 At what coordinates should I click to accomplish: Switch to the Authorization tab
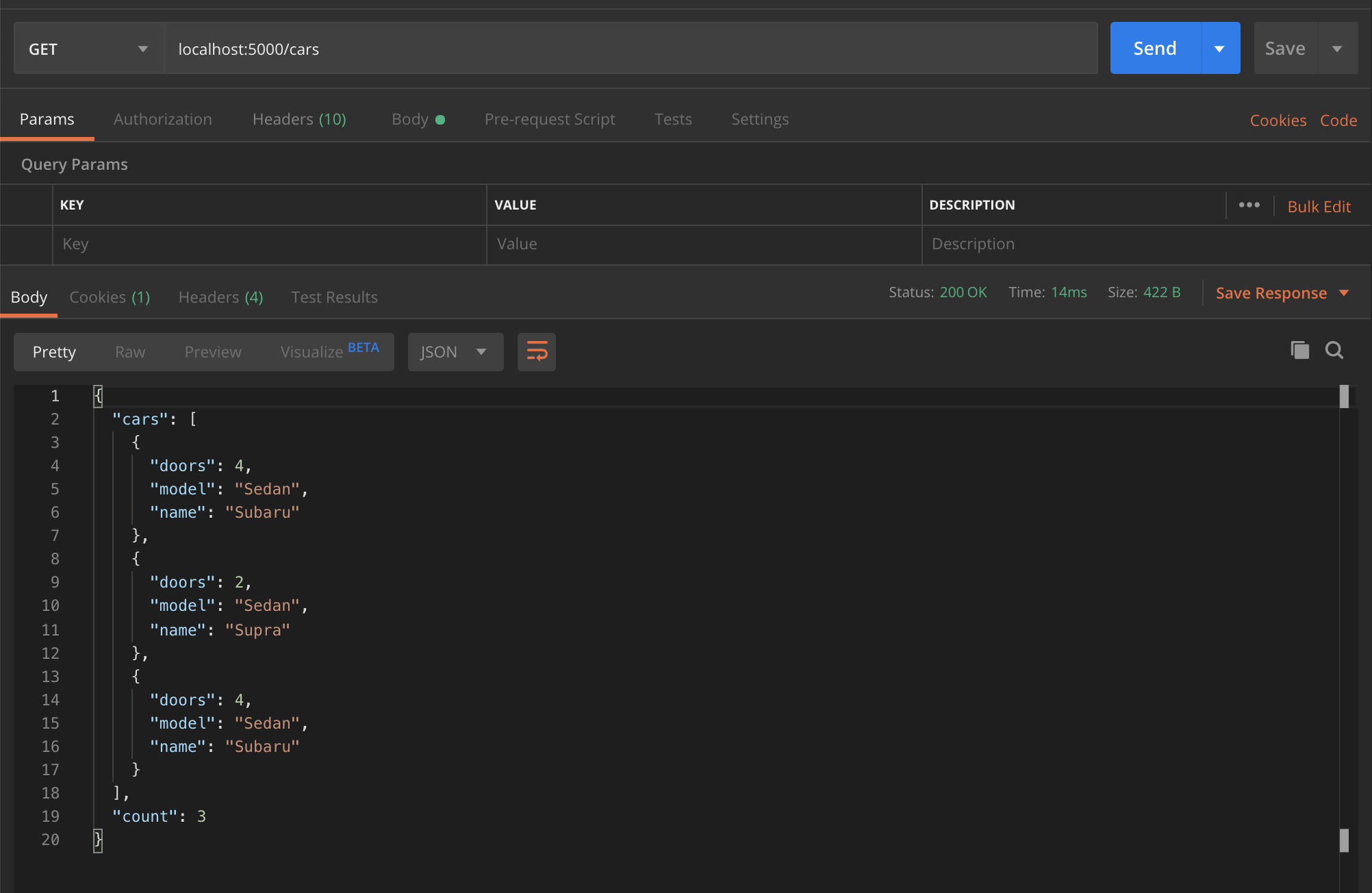(x=164, y=118)
